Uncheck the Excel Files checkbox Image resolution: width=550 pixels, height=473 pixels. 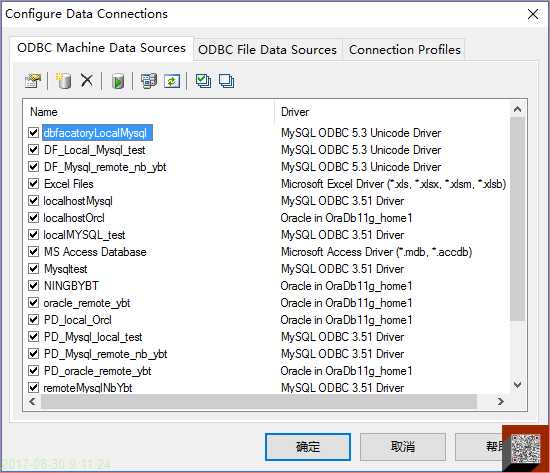33,184
